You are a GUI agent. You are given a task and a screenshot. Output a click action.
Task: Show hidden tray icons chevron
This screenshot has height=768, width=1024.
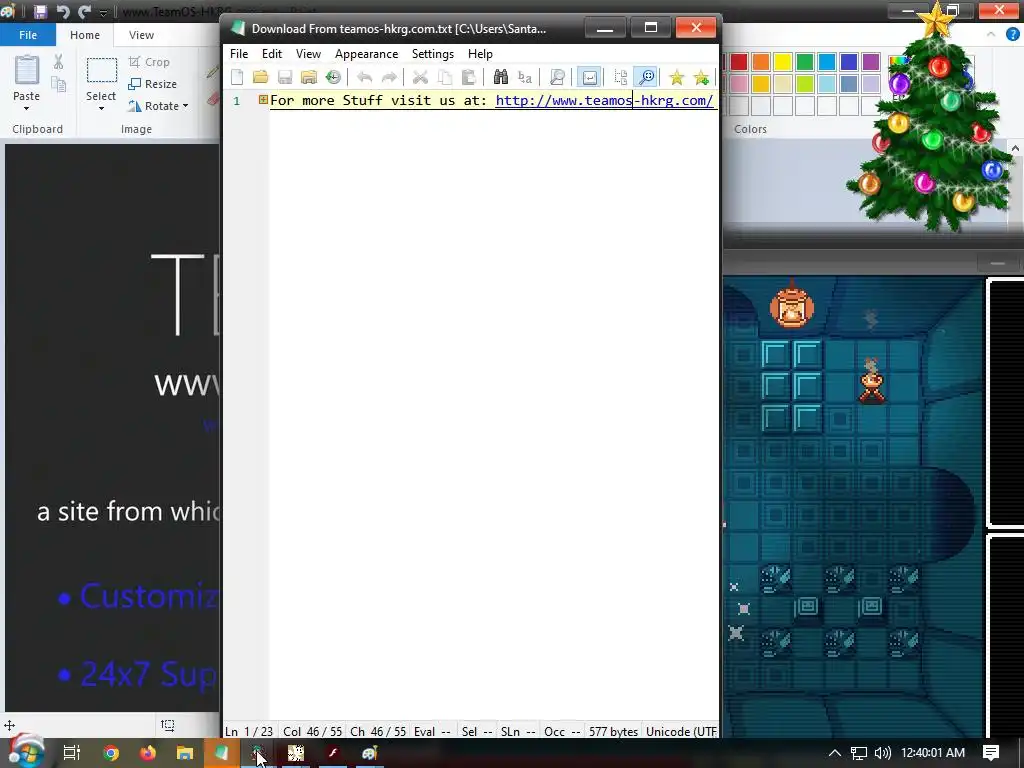(x=835, y=753)
